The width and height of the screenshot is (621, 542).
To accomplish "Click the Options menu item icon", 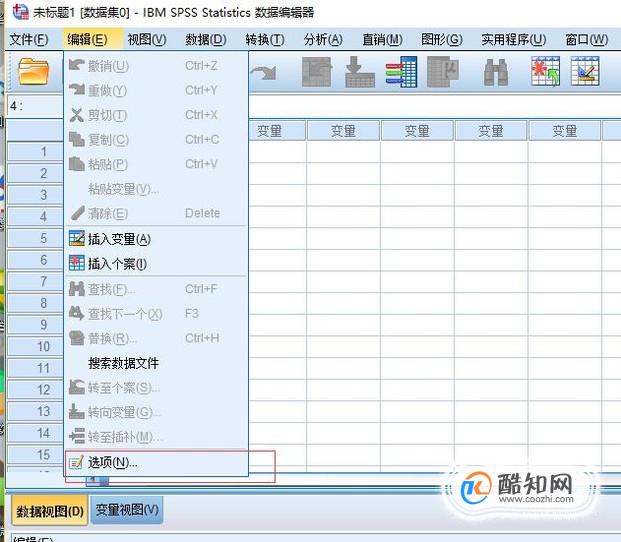I will [76, 462].
